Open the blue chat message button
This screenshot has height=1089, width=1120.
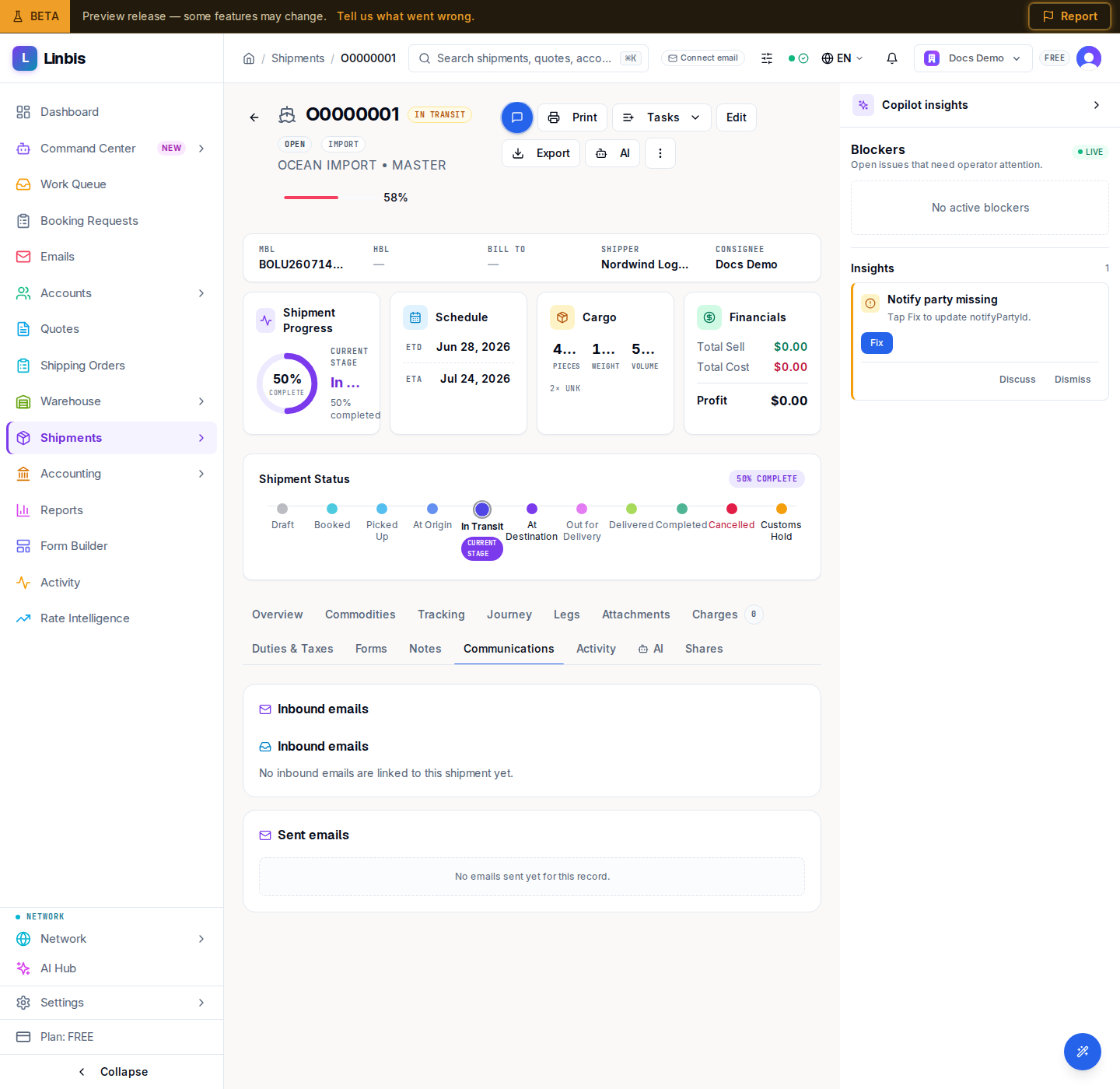click(517, 117)
